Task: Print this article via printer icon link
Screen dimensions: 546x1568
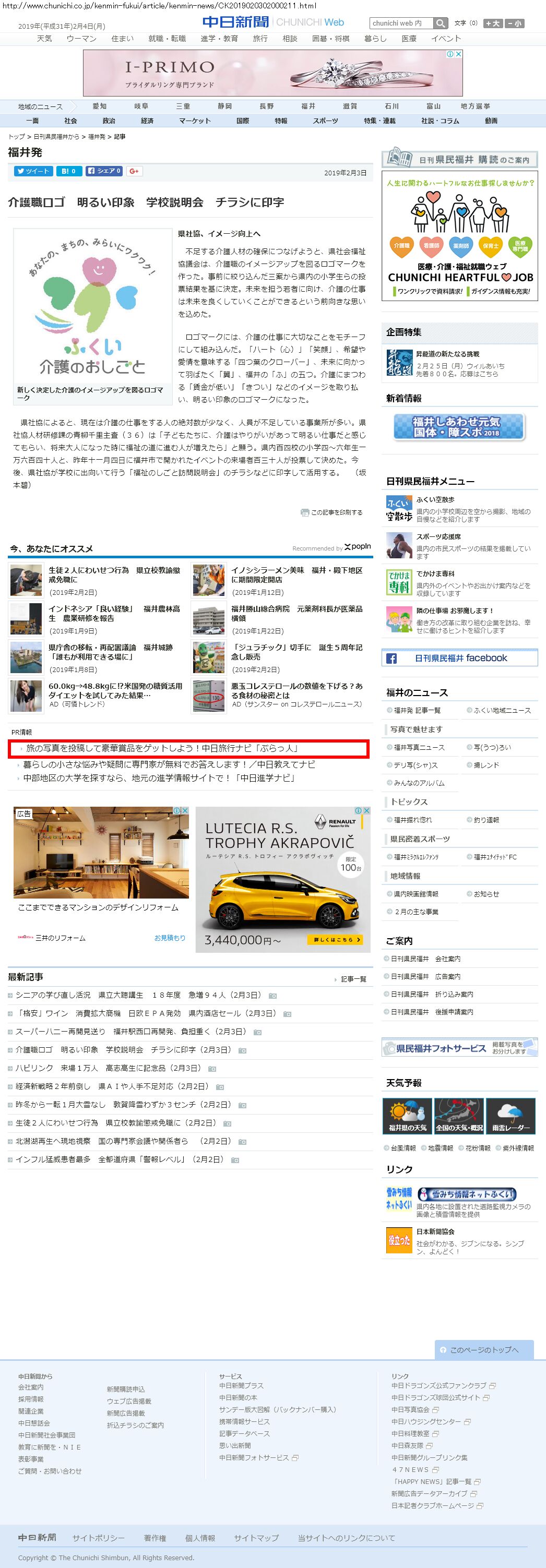Action: coord(332,512)
